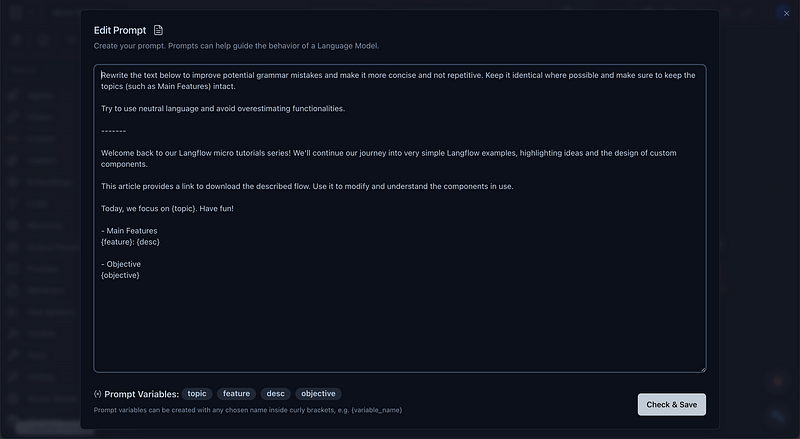The width and height of the screenshot is (800, 439).
Task: Click the "Rewrite the text below" opening line
Action: click(x=300, y=75)
